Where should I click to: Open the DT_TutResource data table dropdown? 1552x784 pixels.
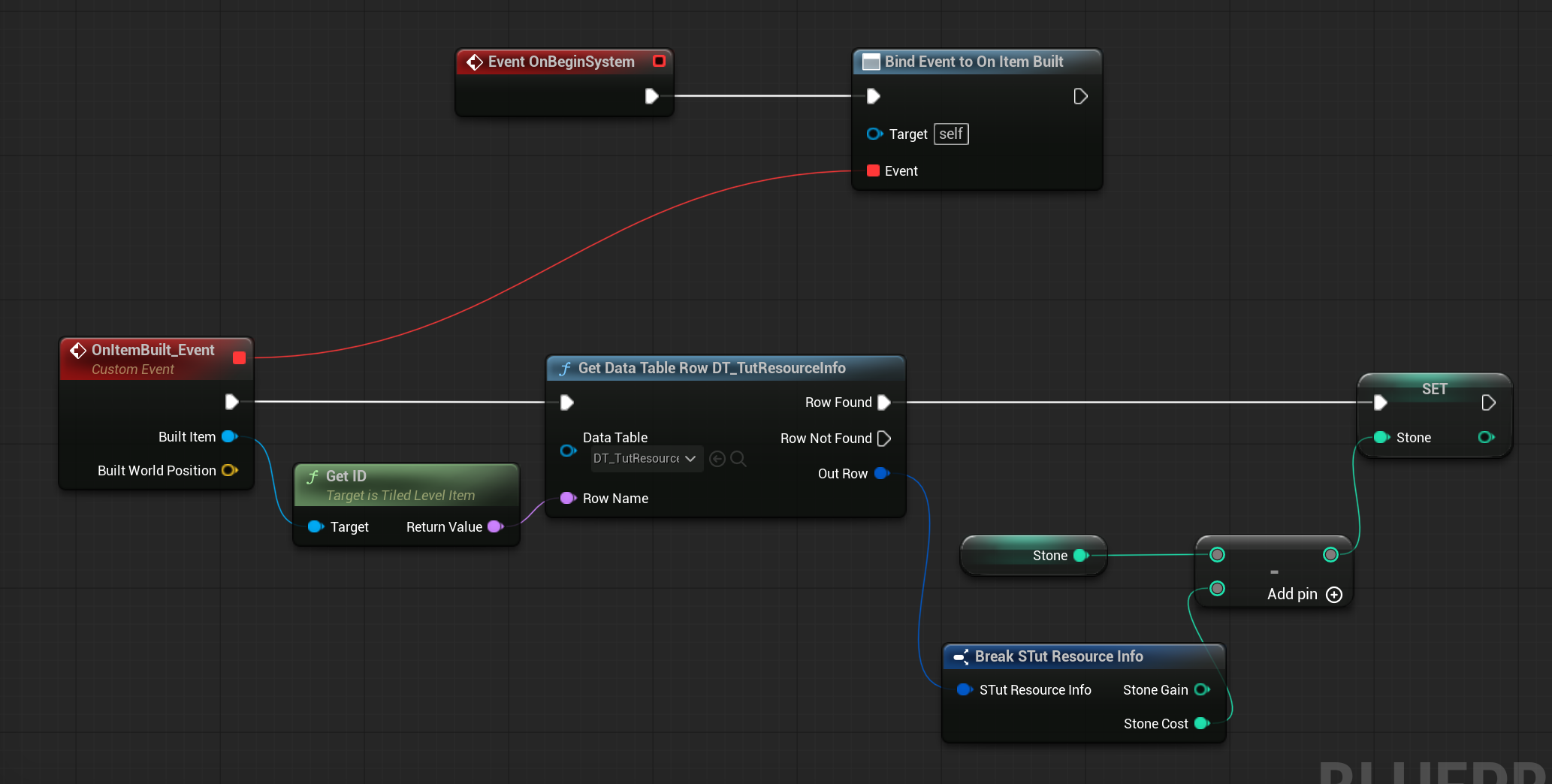[x=646, y=459]
